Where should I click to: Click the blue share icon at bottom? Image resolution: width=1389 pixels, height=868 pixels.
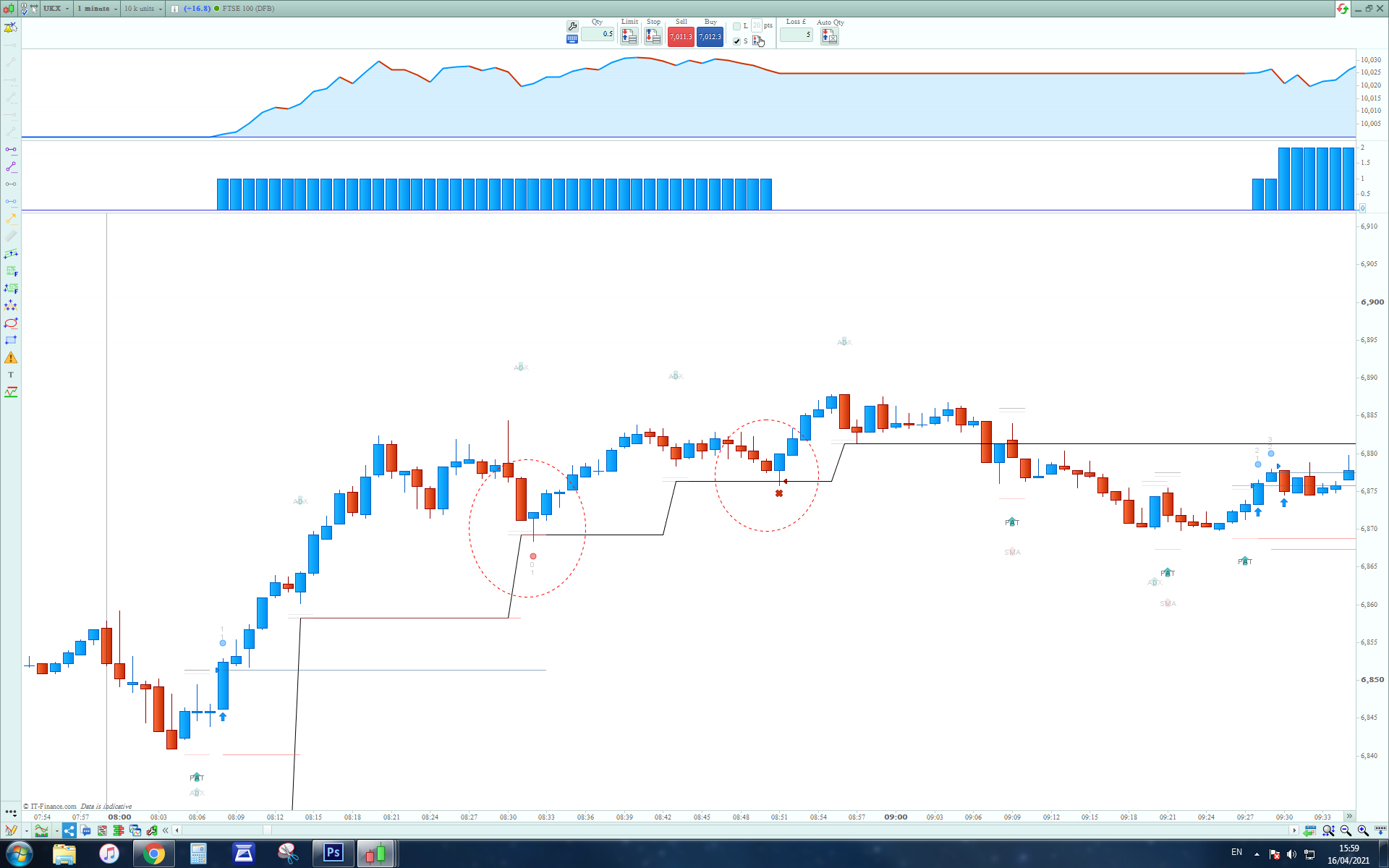(x=69, y=830)
